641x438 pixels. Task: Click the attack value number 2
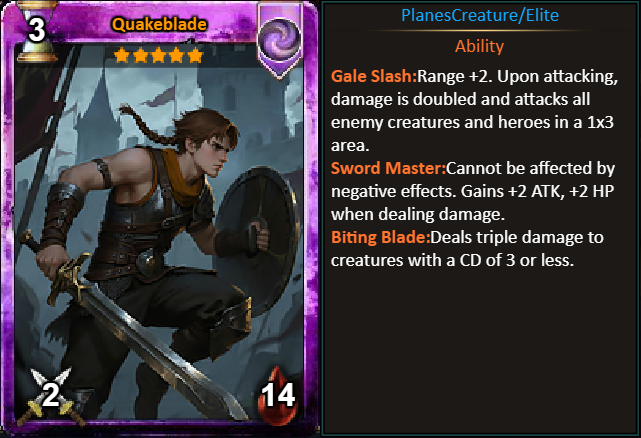(x=51, y=395)
